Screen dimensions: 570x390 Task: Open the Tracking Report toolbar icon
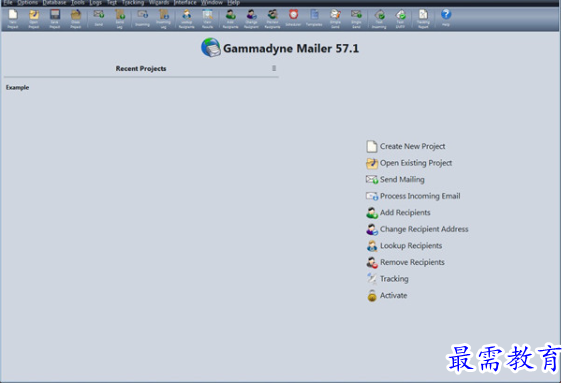pos(423,18)
